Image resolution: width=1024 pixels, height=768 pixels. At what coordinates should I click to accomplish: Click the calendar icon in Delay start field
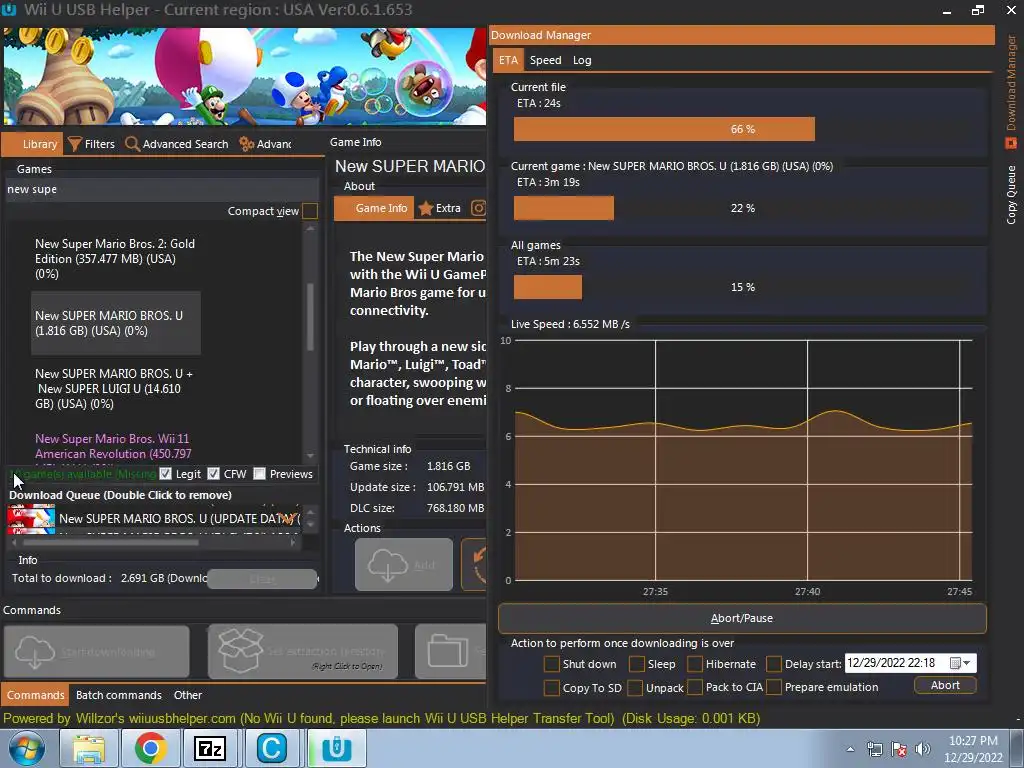coord(955,664)
